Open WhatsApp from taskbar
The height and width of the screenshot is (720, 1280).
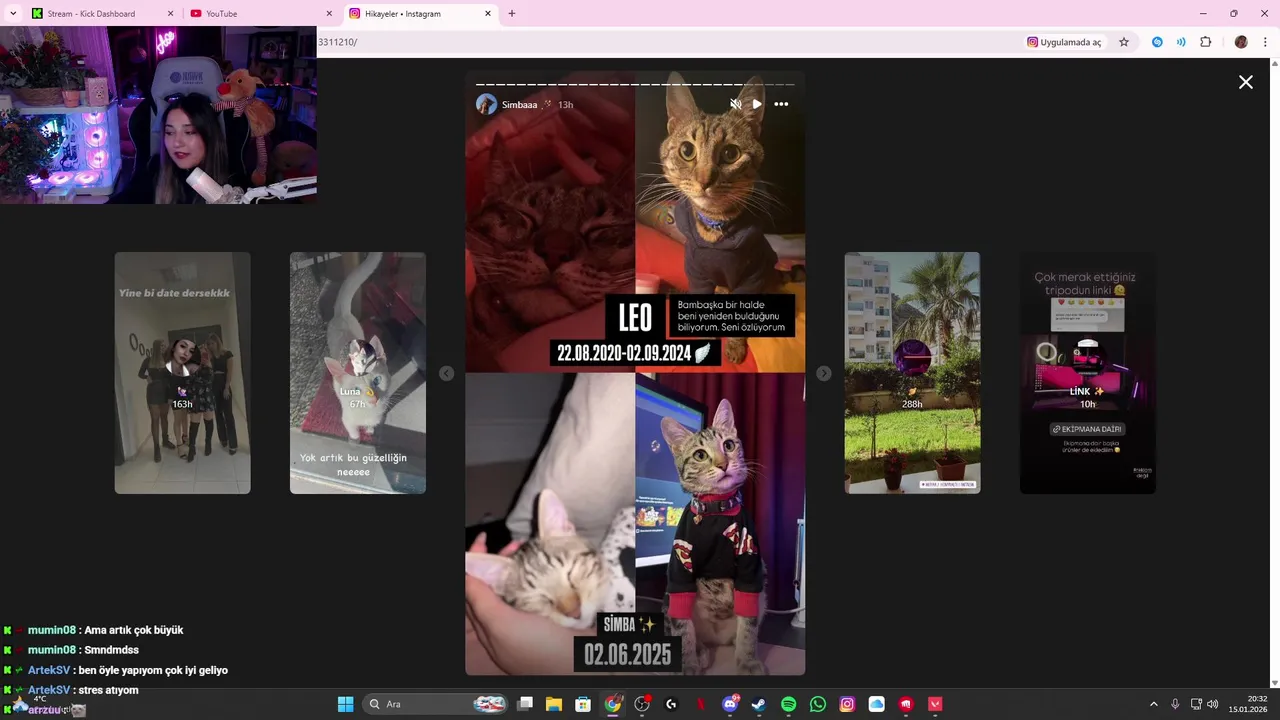pyautogui.click(x=818, y=704)
